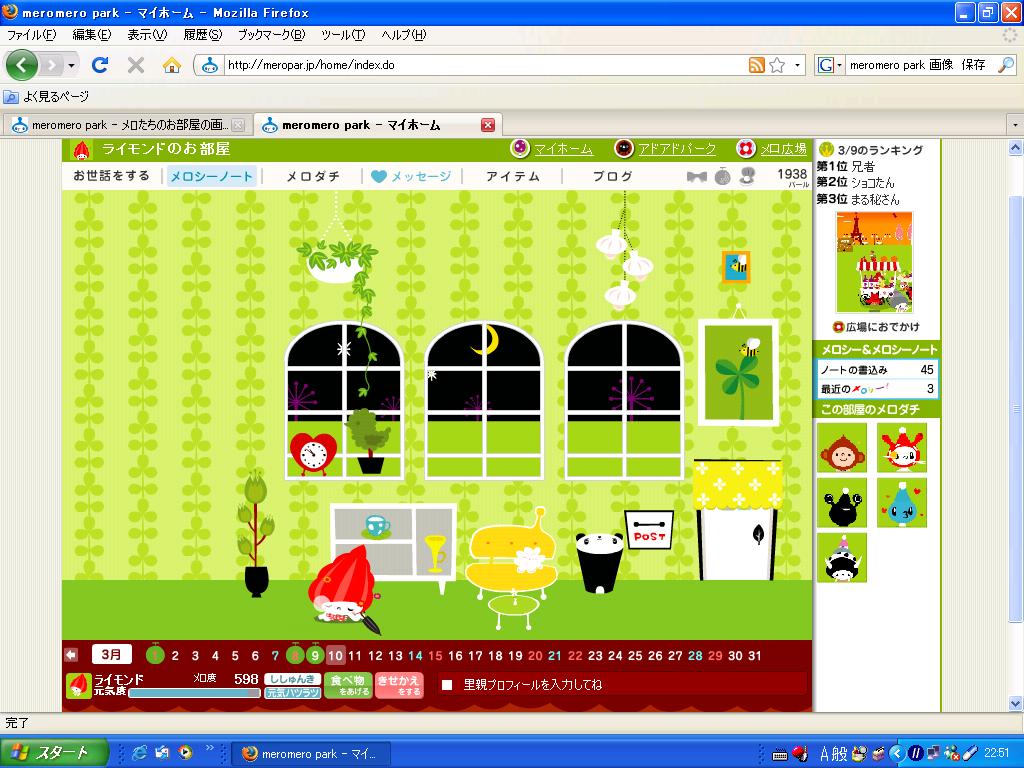Follow the アドアドパーク link

click(x=677, y=150)
